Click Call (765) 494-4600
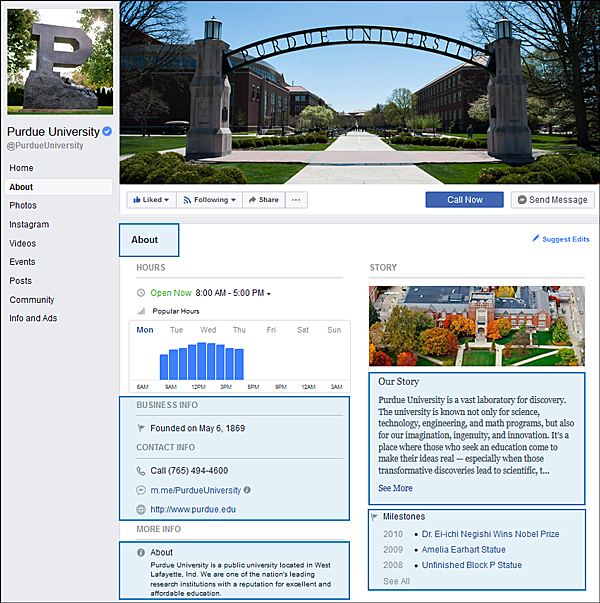Image resolution: width=600 pixels, height=603 pixels. [189, 471]
